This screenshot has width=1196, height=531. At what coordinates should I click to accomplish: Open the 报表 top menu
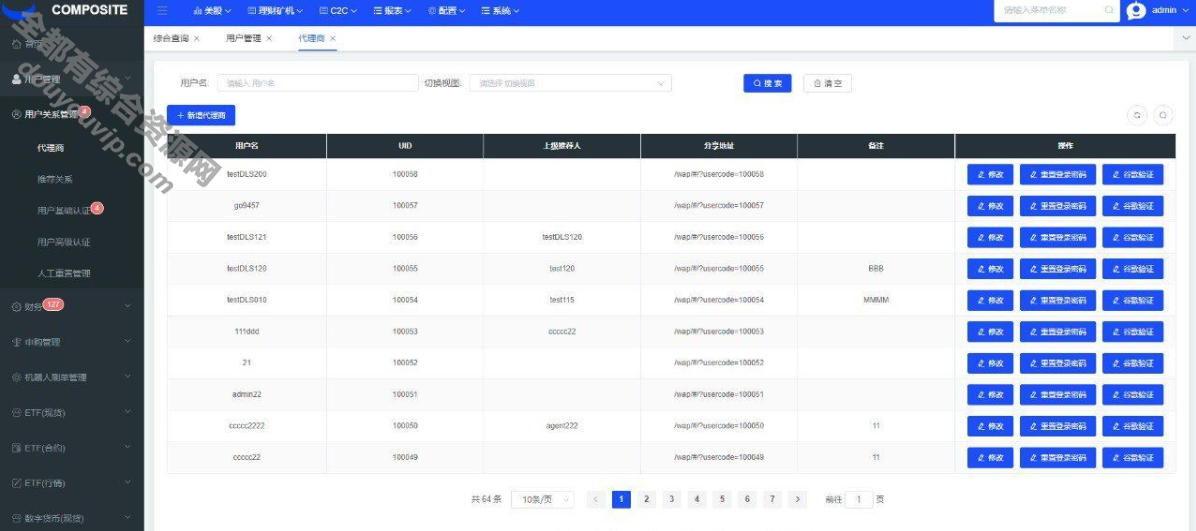click(x=393, y=11)
